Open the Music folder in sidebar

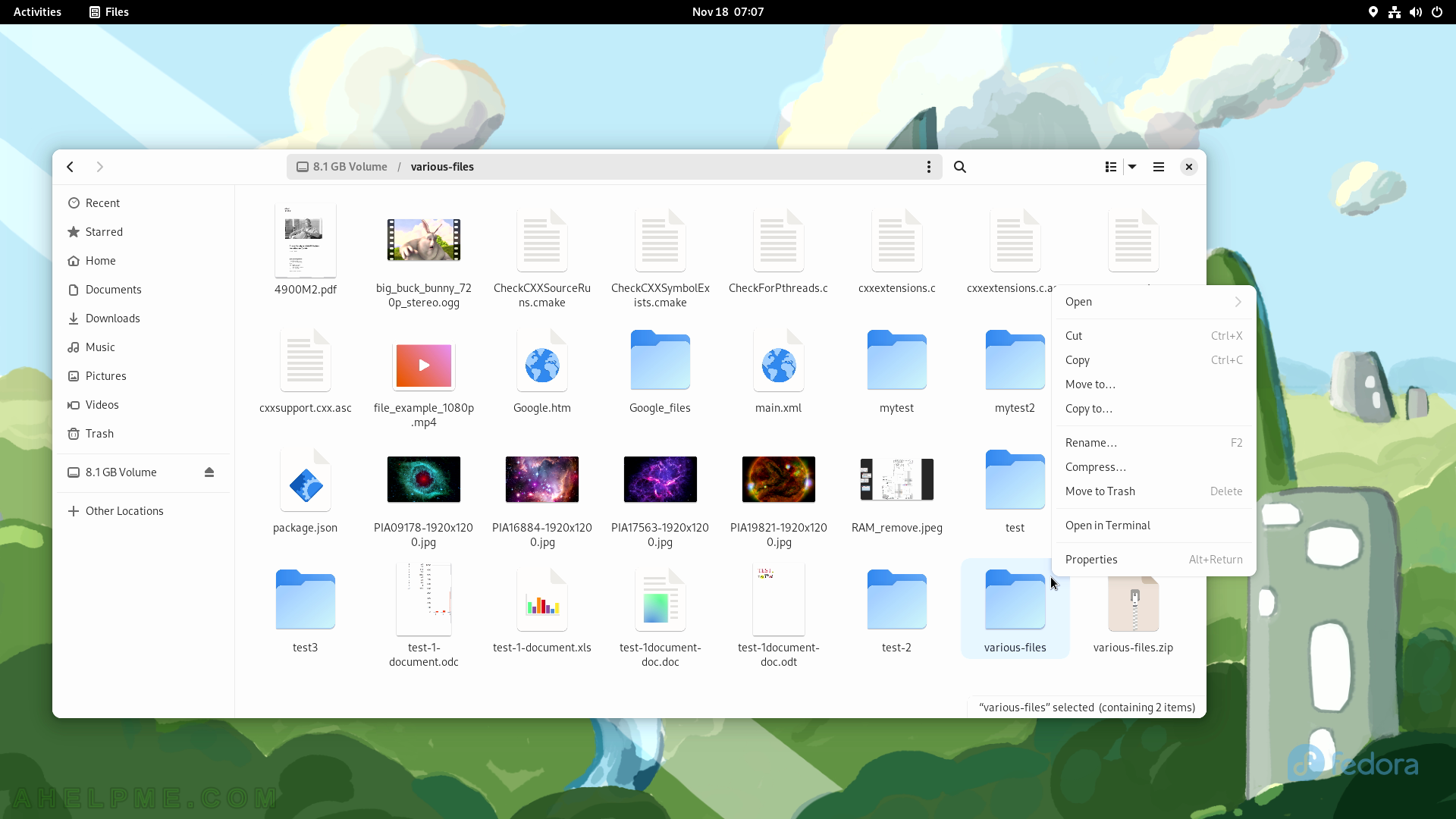(144, 347)
